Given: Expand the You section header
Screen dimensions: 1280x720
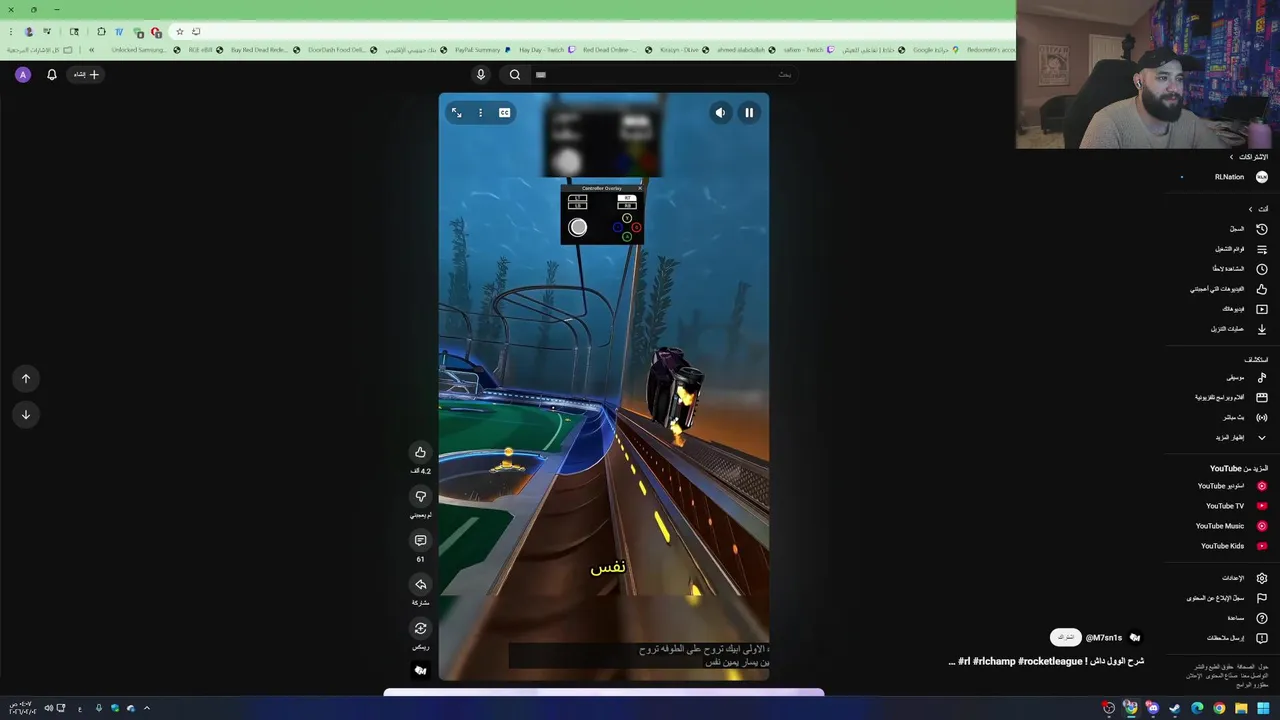Looking at the screenshot, I should pos(1258,209).
